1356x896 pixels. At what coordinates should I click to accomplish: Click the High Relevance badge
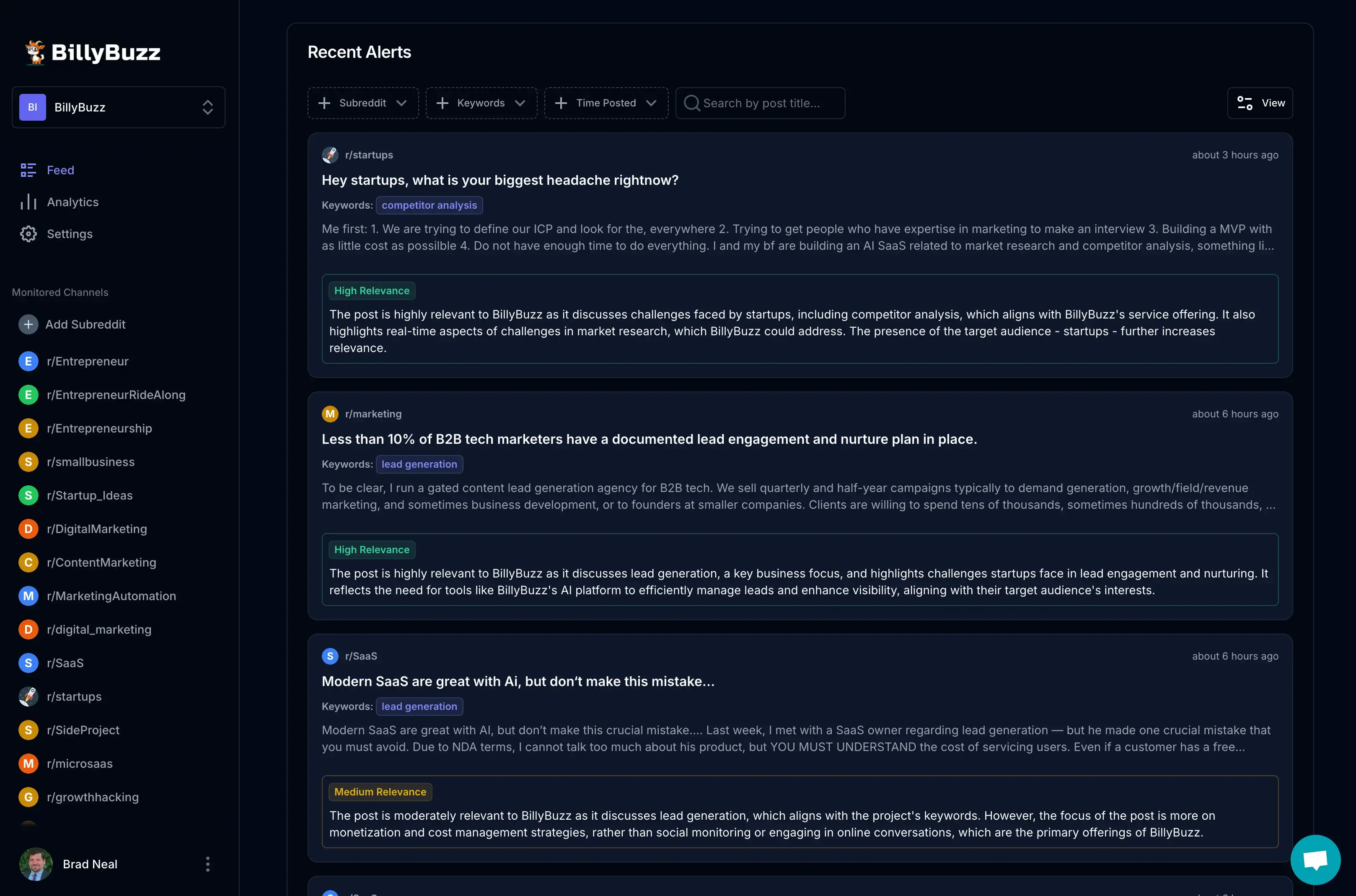pyautogui.click(x=371, y=290)
